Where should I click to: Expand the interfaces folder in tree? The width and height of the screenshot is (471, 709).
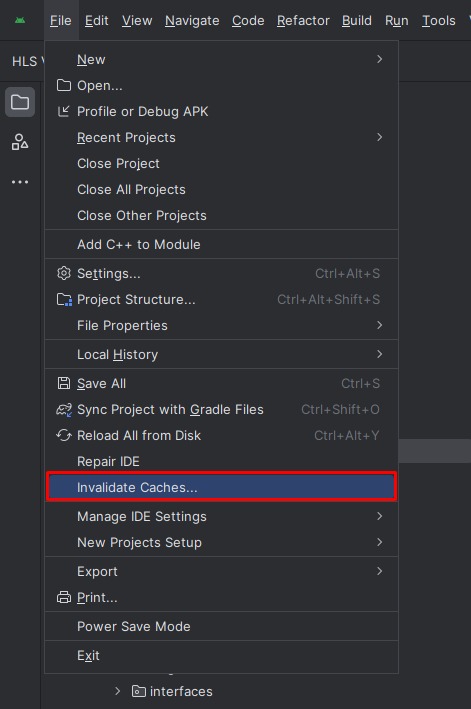pos(118,691)
